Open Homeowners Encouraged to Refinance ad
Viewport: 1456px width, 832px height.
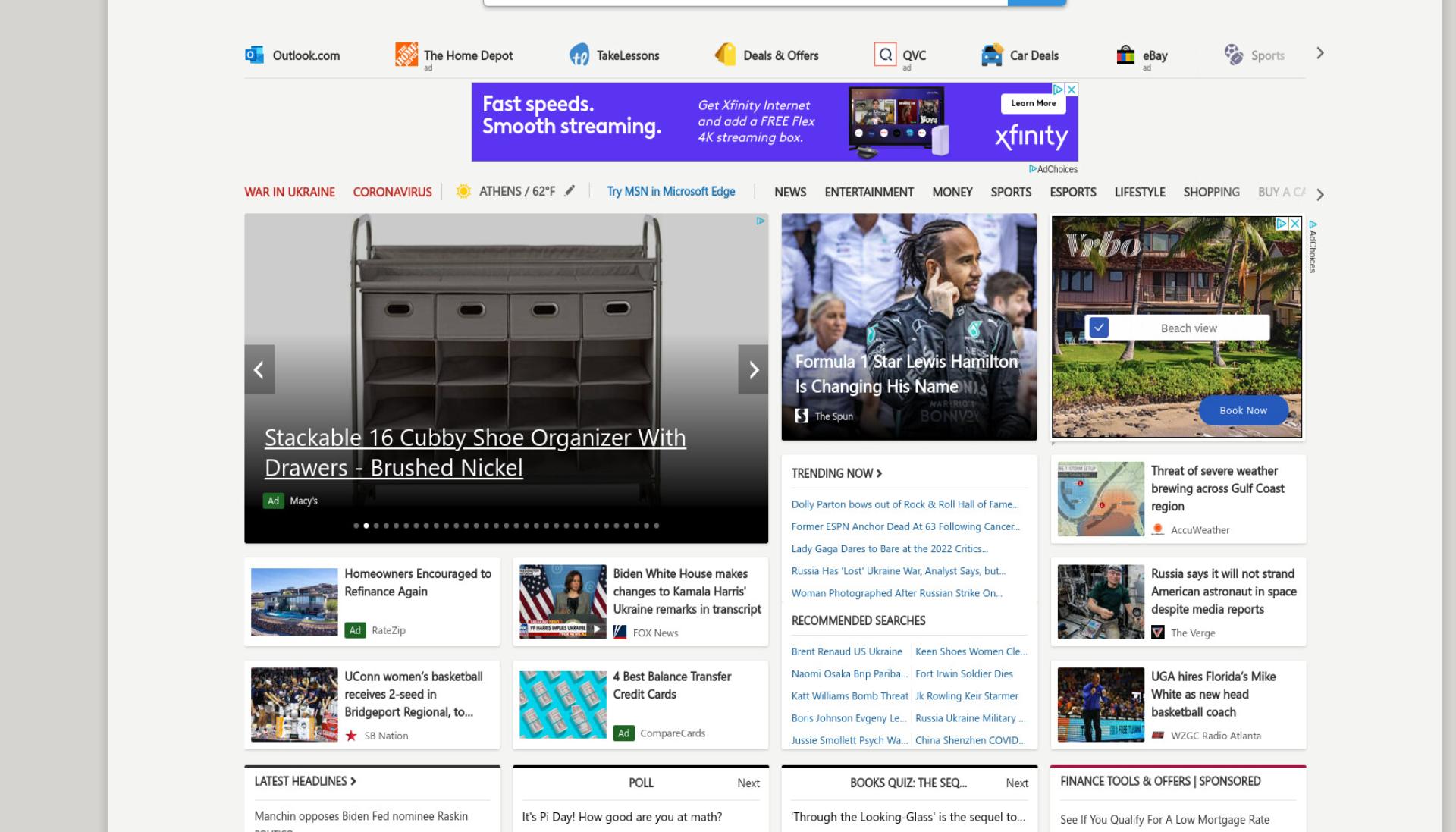(x=417, y=582)
